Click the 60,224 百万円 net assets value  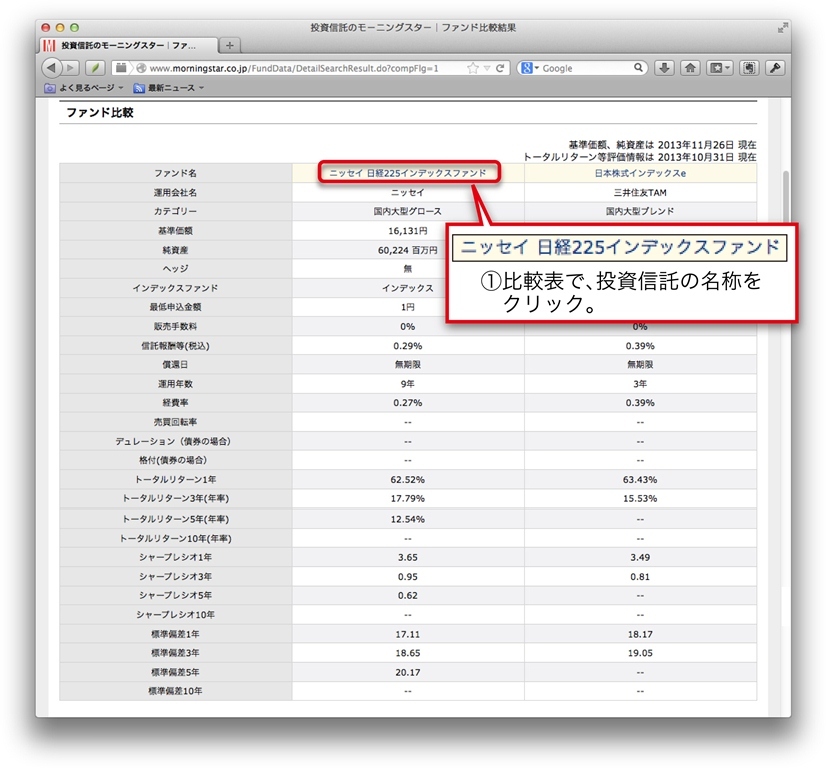point(408,250)
